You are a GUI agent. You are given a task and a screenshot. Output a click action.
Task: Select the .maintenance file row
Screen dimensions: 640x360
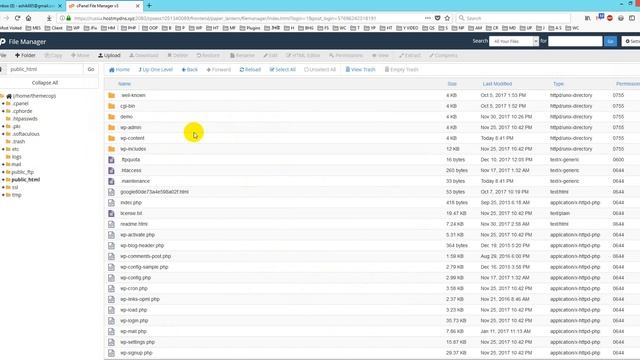pos(372,181)
